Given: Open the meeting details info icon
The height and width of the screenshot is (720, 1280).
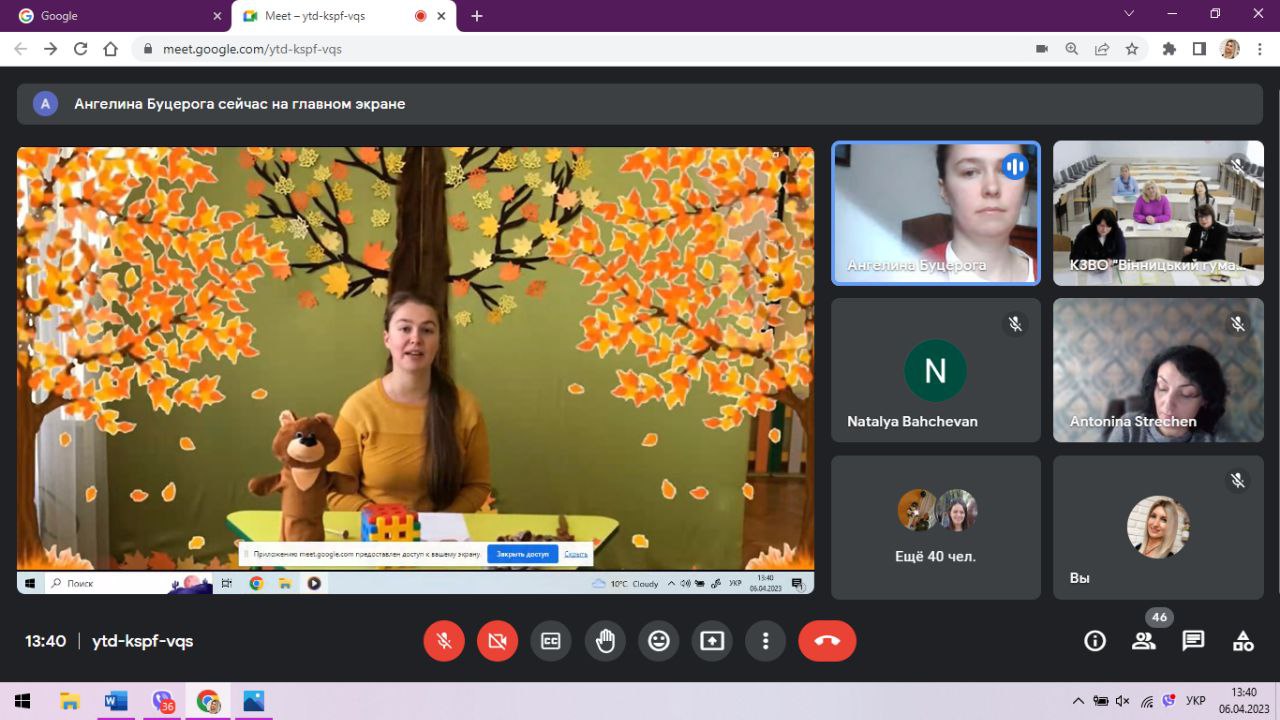Looking at the screenshot, I should click(x=1095, y=641).
